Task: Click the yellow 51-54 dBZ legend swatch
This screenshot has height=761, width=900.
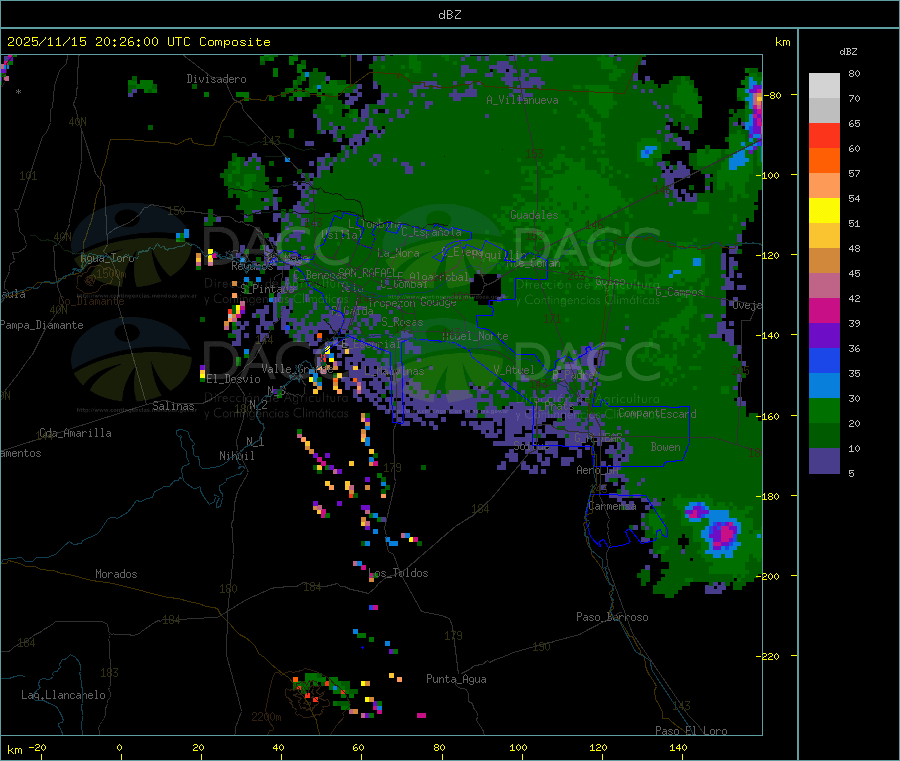Action: pyautogui.click(x=824, y=211)
